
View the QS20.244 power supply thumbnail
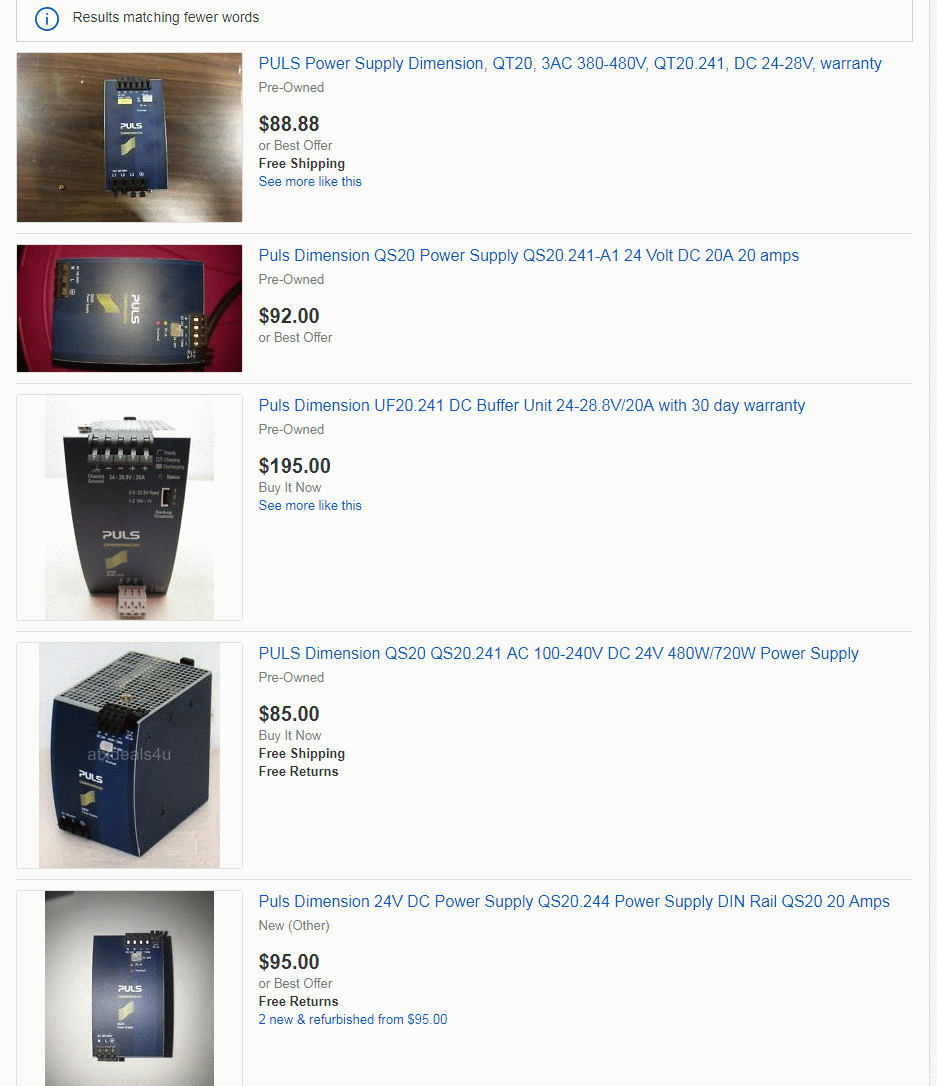pos(130,988)
